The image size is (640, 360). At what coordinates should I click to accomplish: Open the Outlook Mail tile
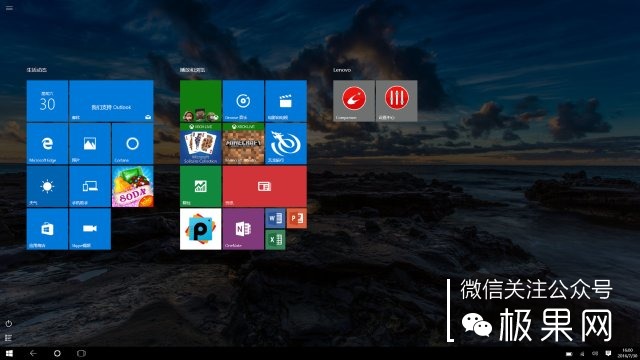tap(111, 101)
